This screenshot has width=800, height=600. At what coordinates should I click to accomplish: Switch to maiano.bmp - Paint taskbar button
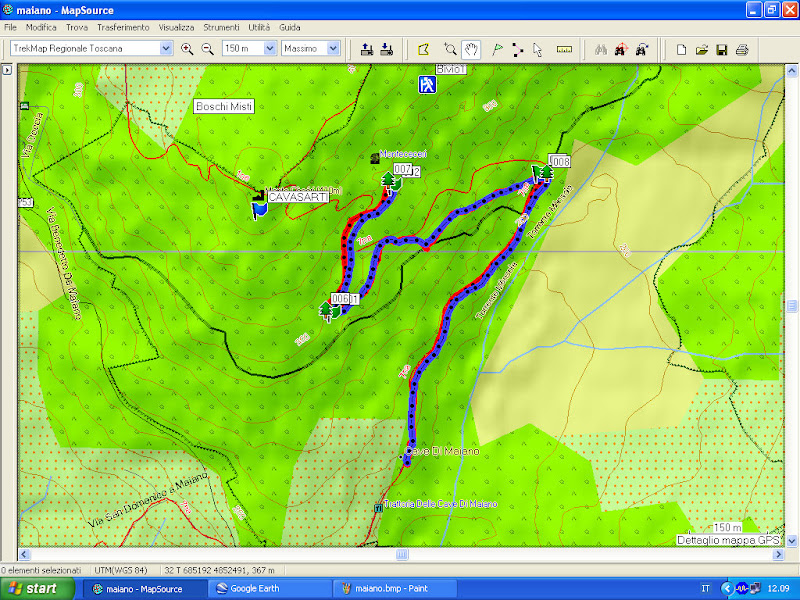(394, 589)
